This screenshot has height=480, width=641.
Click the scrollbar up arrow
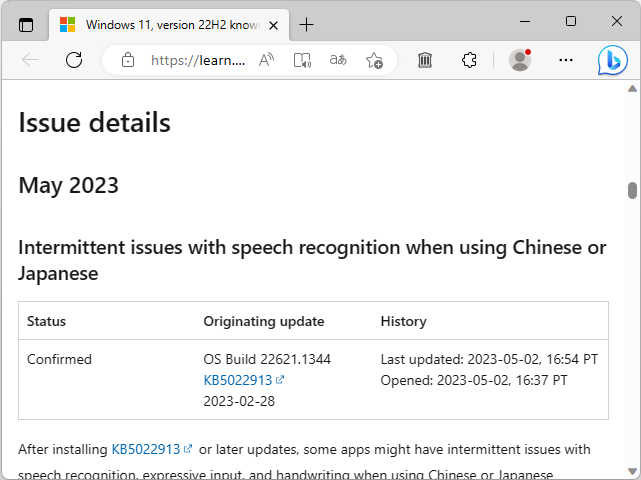tap(632, 89)
